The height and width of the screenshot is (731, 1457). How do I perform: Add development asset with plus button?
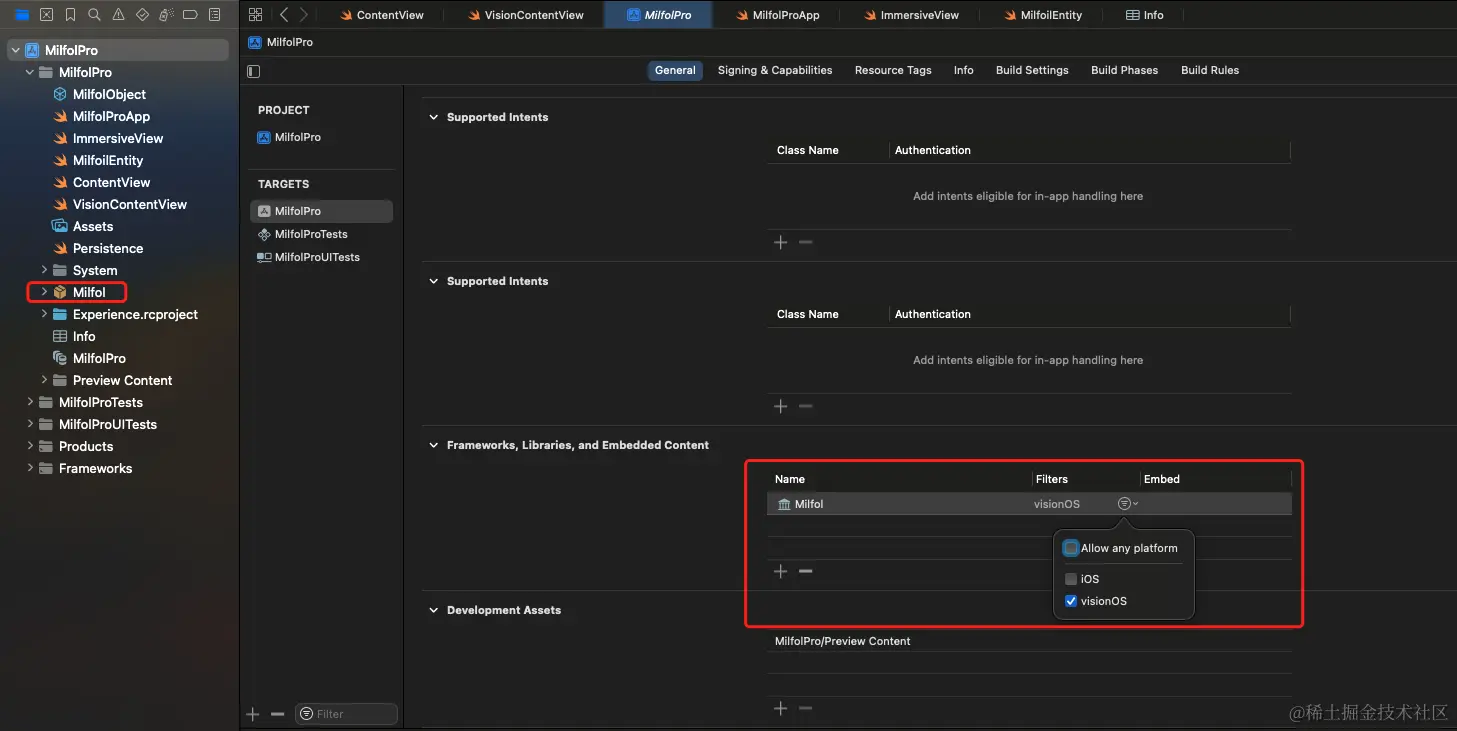click(x=781, y=708)
